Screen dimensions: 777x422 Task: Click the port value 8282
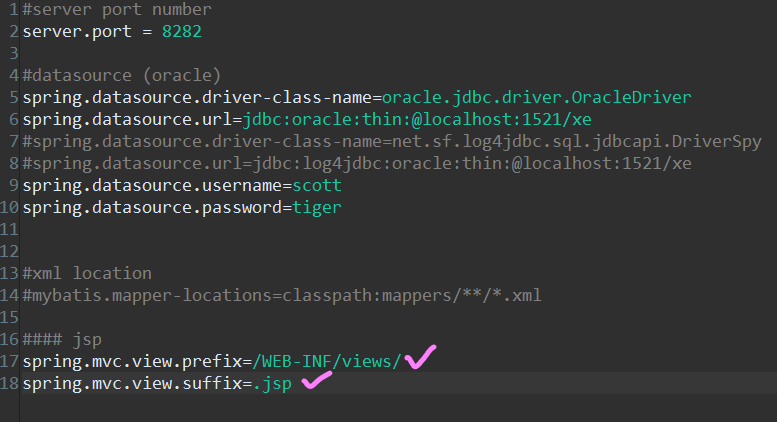pos(182,32)
